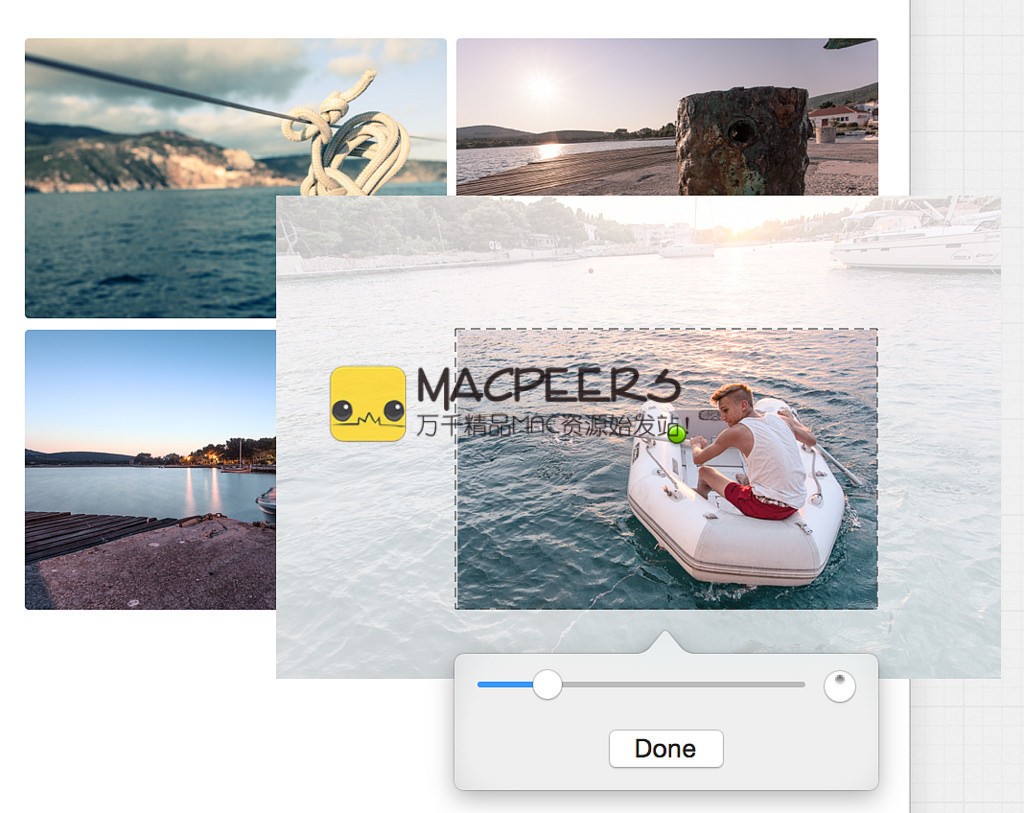Click the green cursor dot on the photo
This screenshot has width=1024, height=813.
pos(678,434)
